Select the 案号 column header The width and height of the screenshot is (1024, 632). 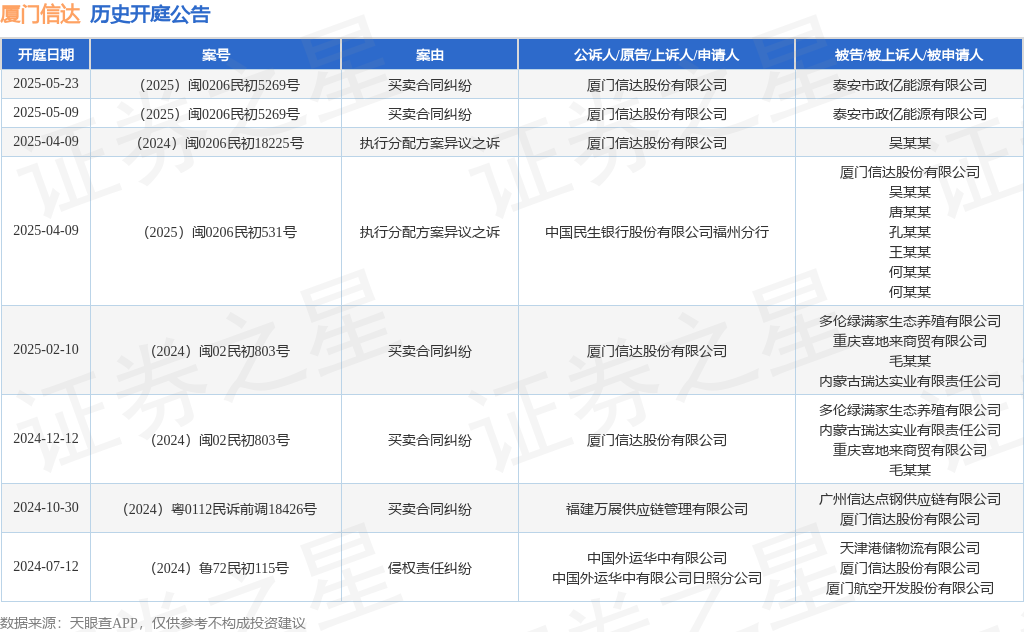point(216,55)
